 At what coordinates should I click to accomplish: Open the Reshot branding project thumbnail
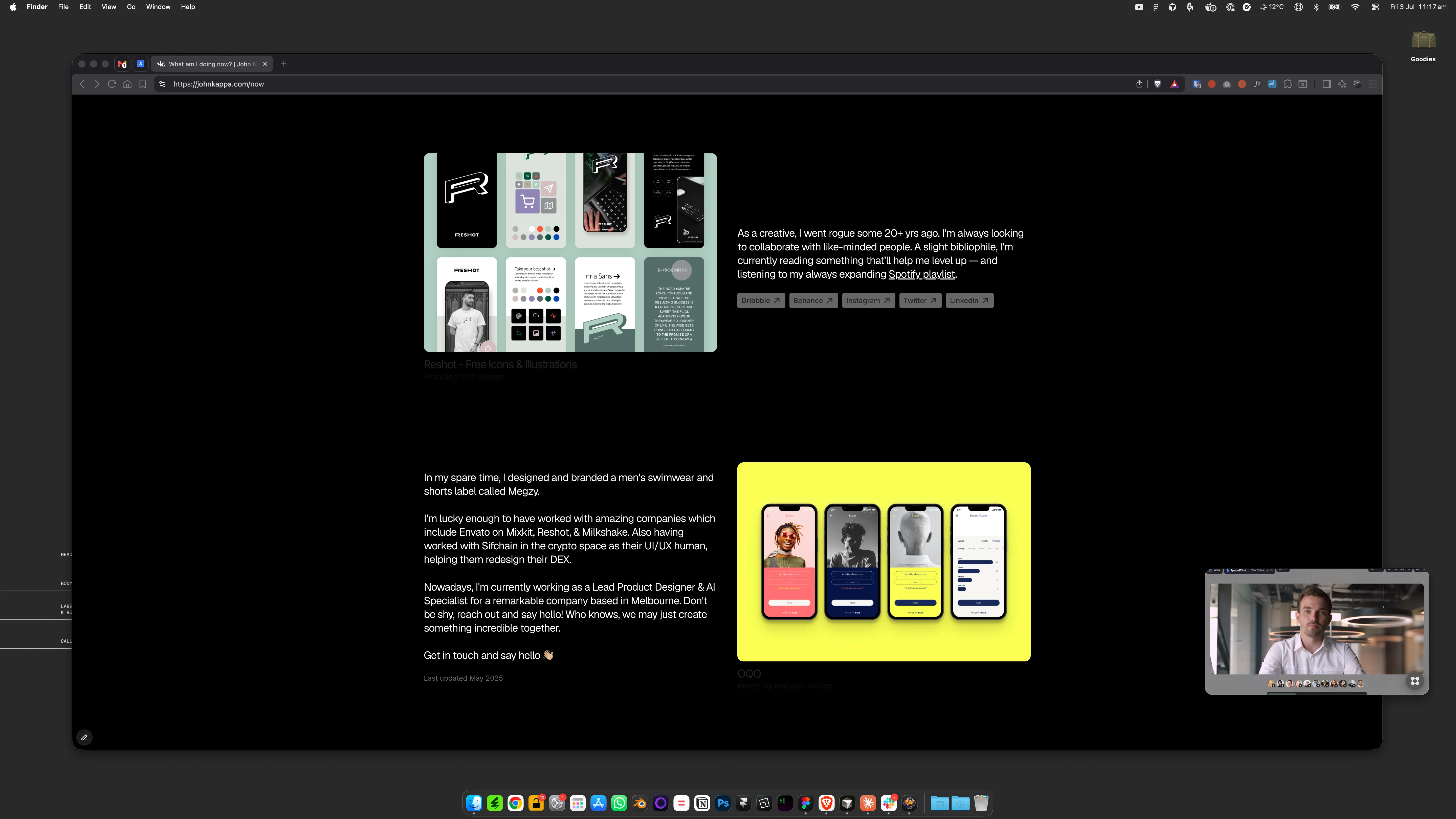[570, 253]
